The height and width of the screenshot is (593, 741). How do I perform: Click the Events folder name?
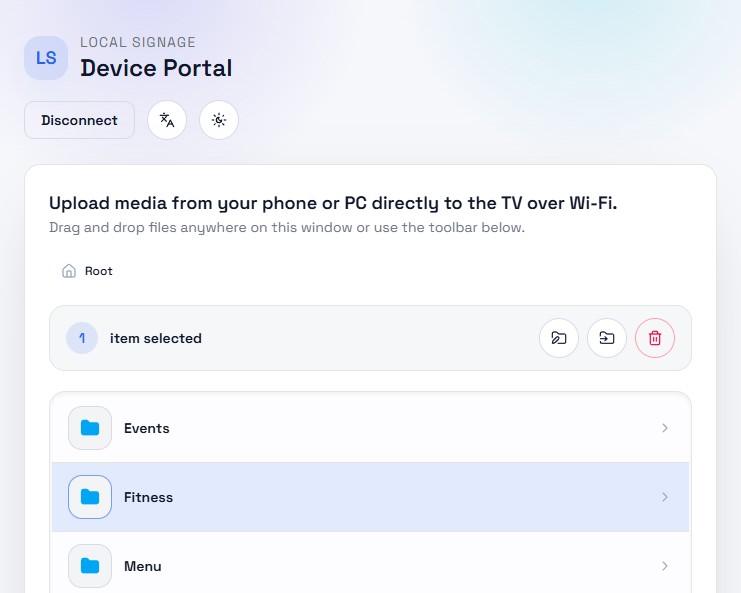[x=146, y=428]
